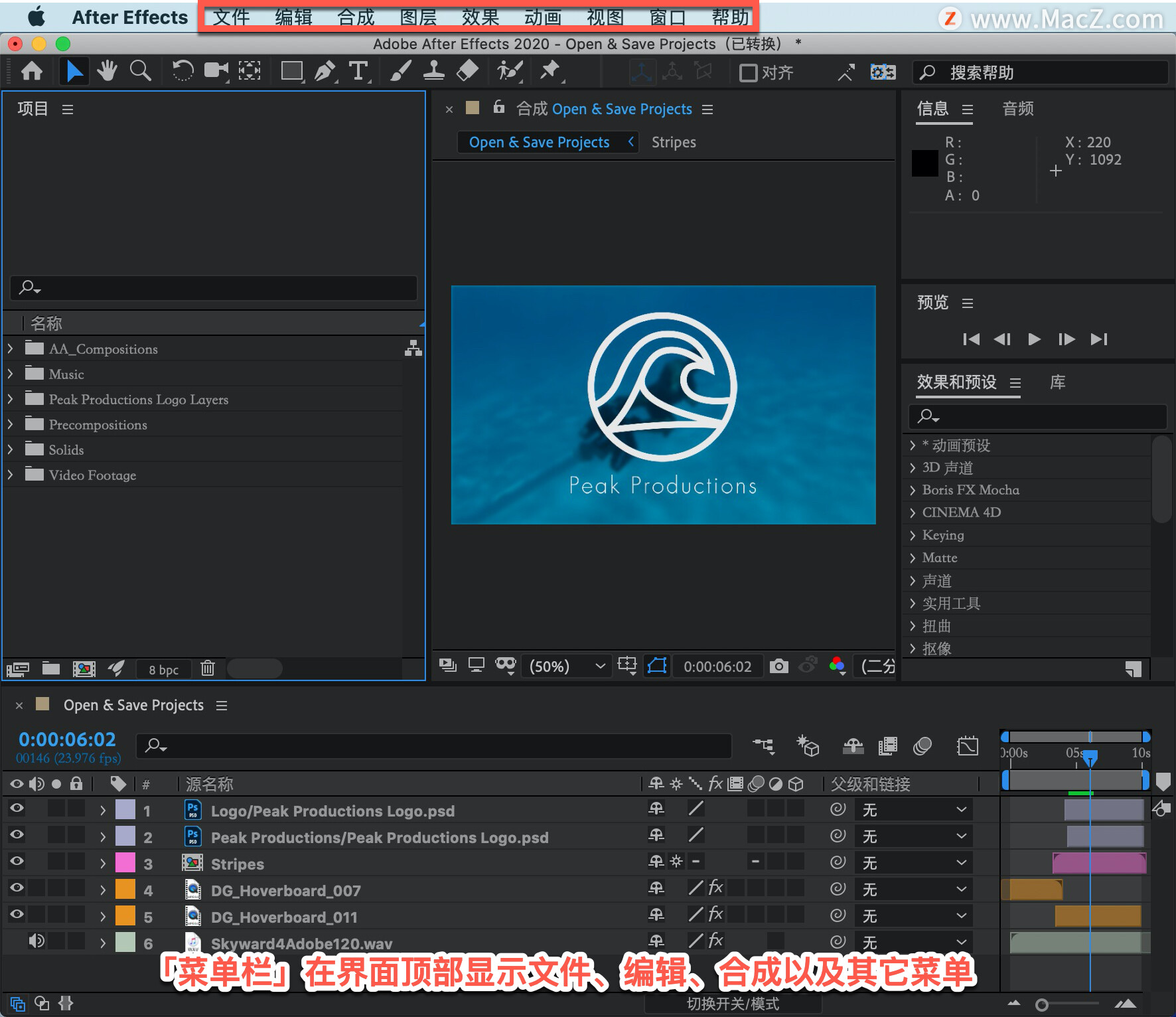The image size is (1176, 1017).
Task: Click the orange label swatch of DG_Hoverboard_007
Action: click(125, 889)
